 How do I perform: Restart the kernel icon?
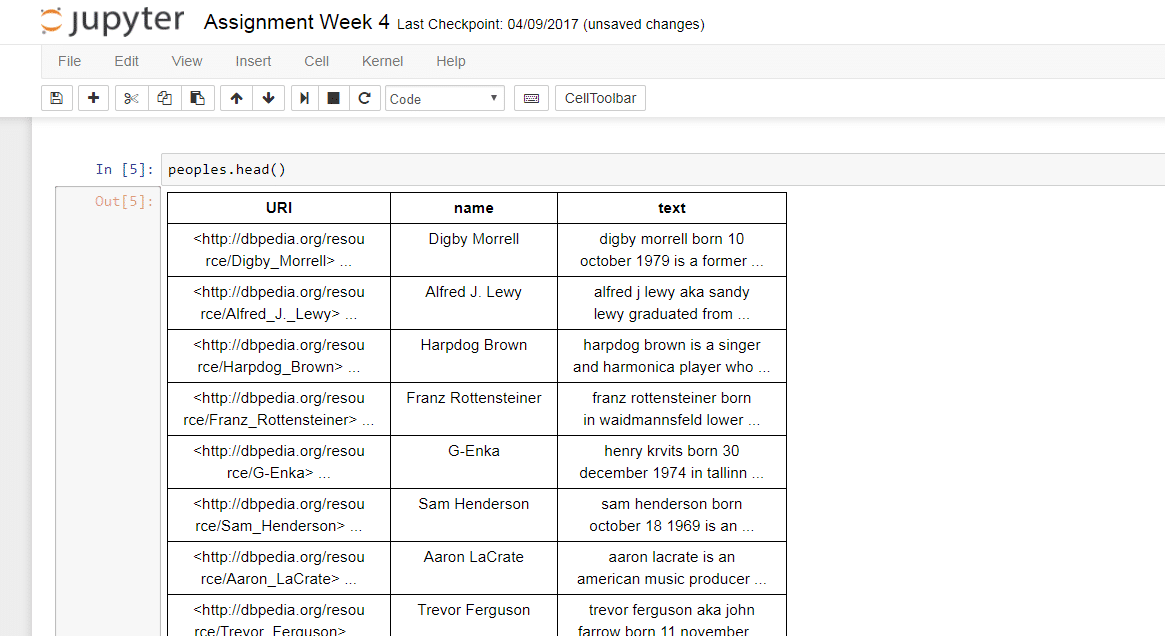pos(364,98)
